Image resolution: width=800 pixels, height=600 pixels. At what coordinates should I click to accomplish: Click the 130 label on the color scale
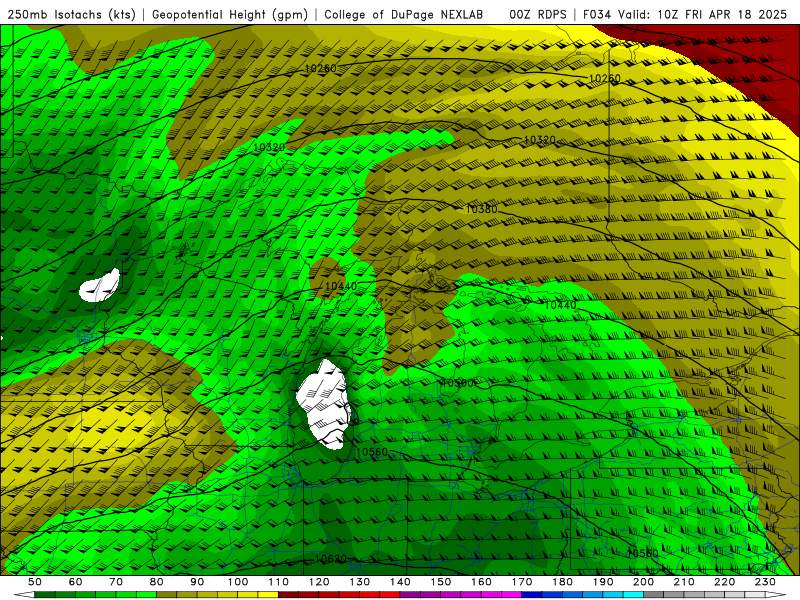pos(360,582)
